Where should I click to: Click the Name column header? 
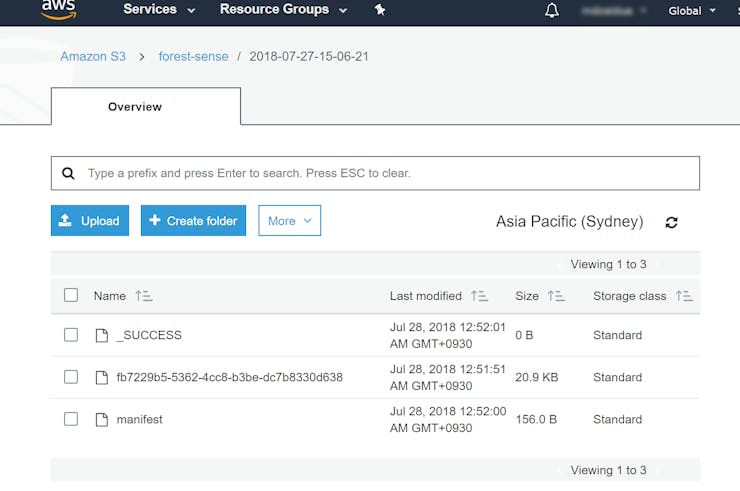pos(109,296)
